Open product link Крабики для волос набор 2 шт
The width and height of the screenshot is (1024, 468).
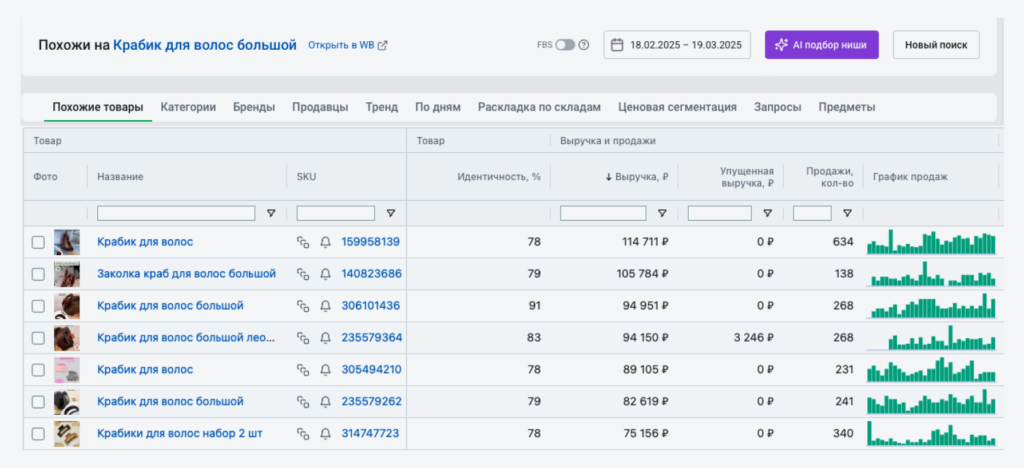180,434
